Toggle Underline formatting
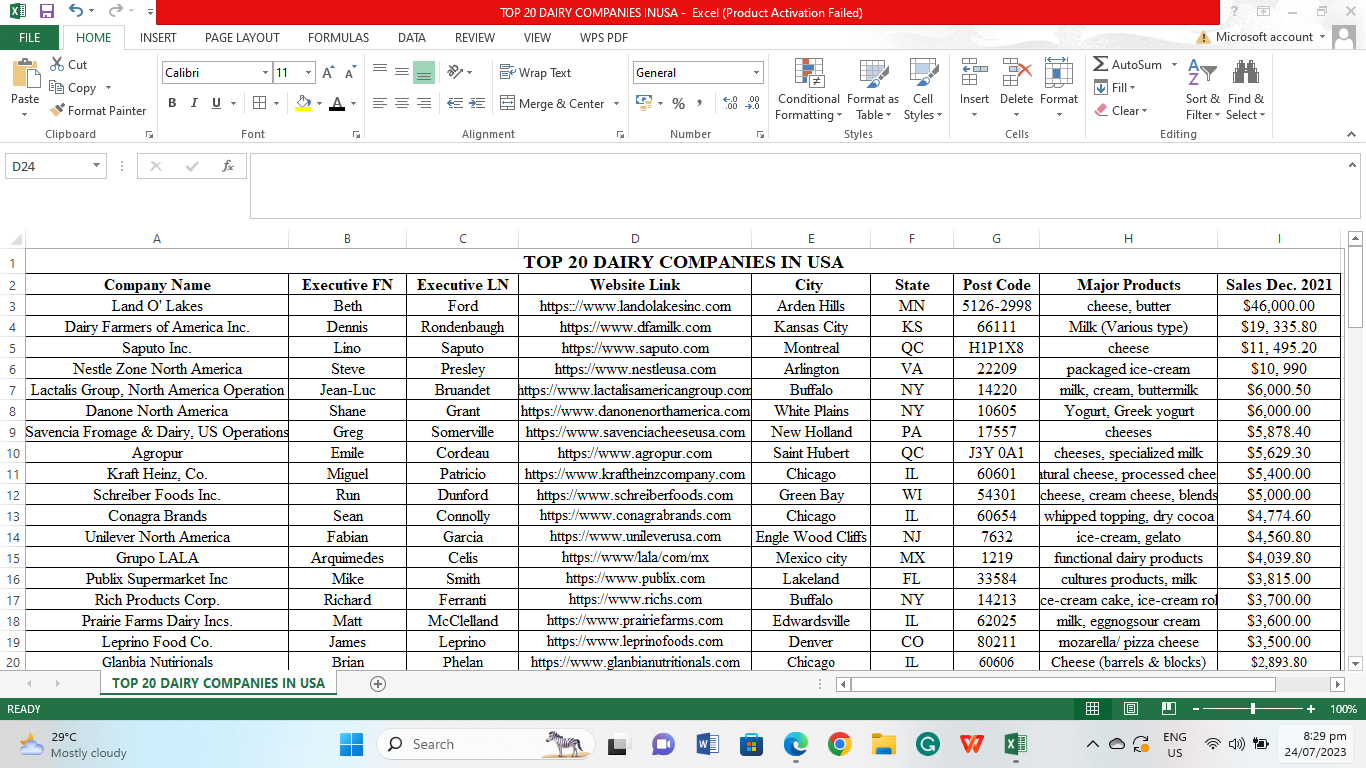1366x768 pixels. click(216, 103)
